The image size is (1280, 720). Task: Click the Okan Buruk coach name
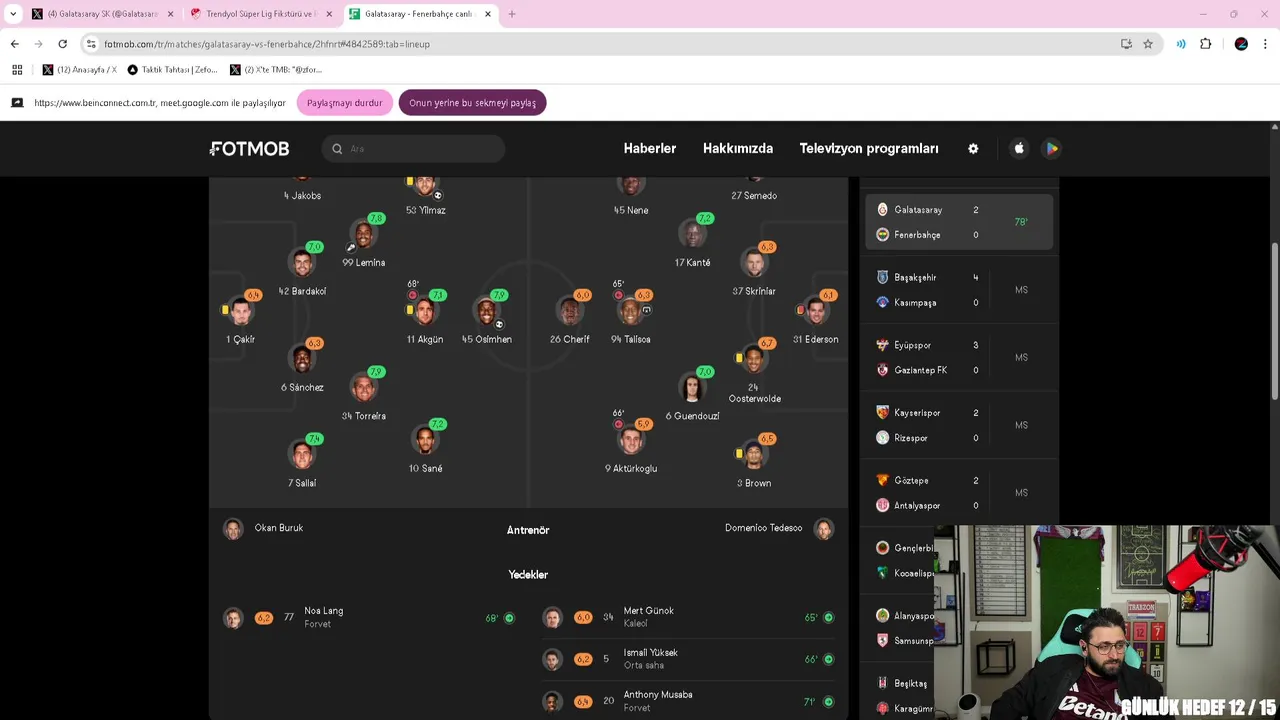coord(279,528)
